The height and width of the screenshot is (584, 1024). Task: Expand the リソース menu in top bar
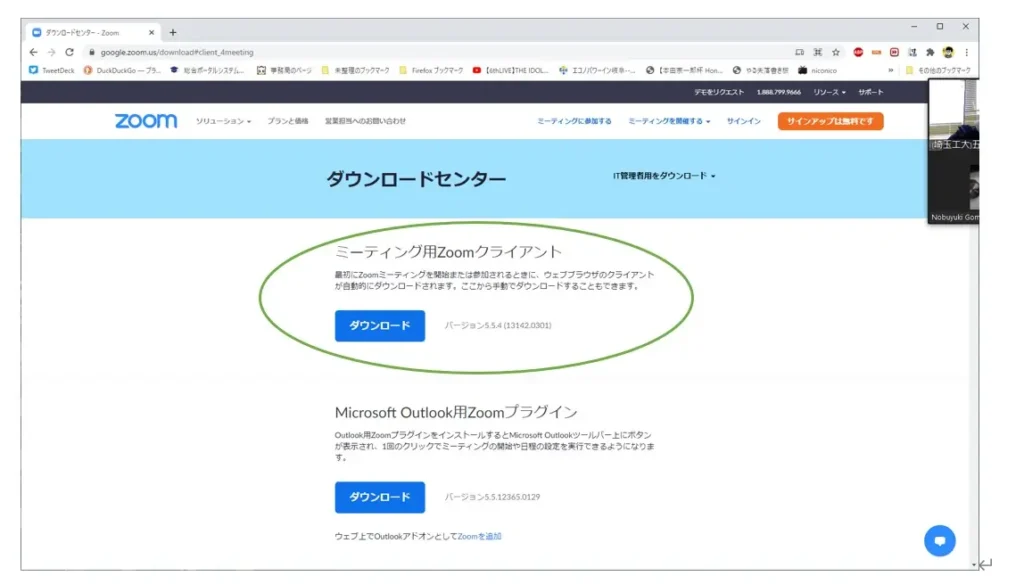point(829,92)
